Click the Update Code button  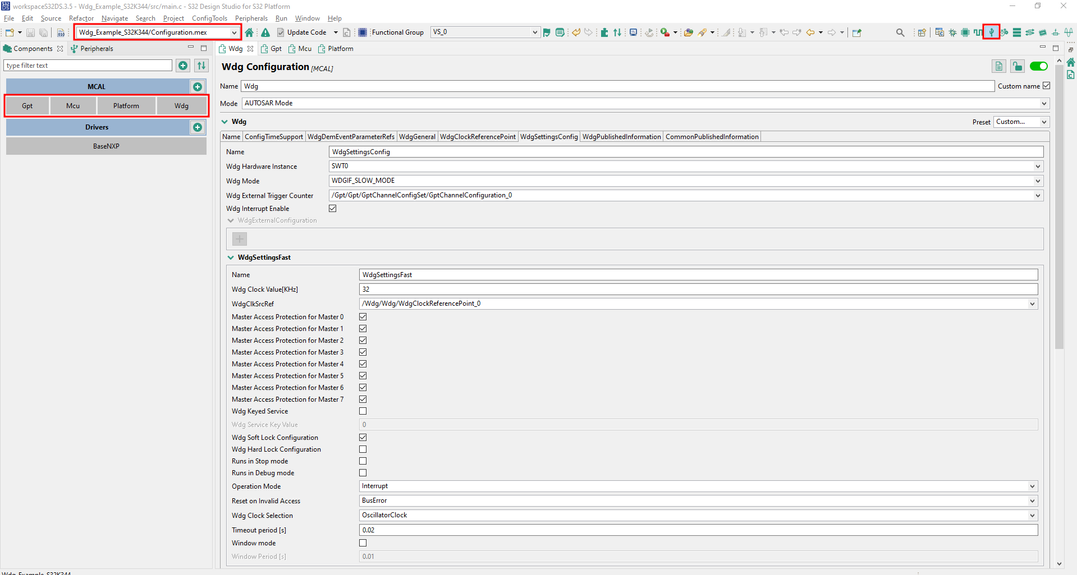302,32
